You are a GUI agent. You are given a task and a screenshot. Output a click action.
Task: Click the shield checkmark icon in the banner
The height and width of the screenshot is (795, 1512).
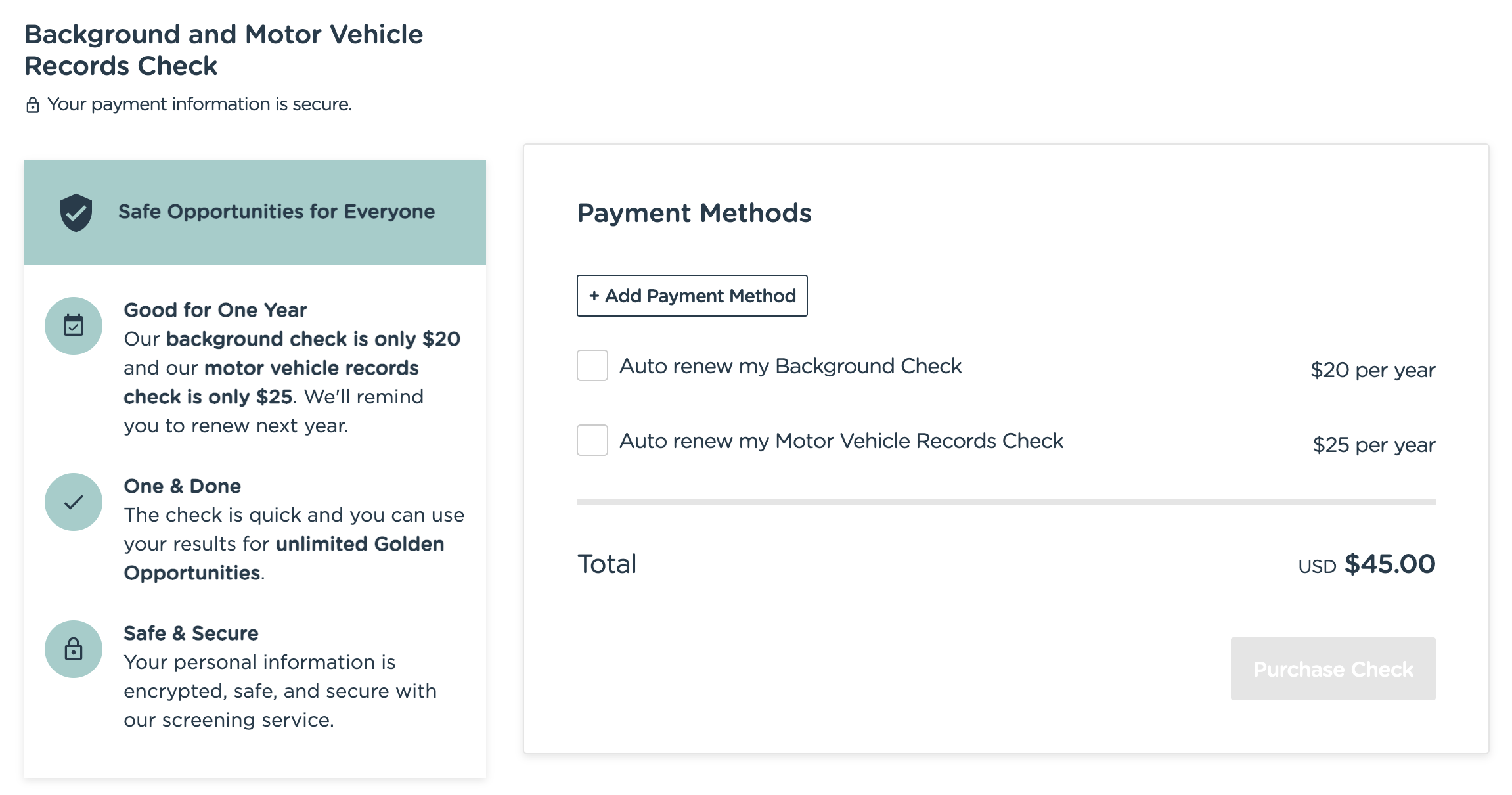click(x=76, y=212)
